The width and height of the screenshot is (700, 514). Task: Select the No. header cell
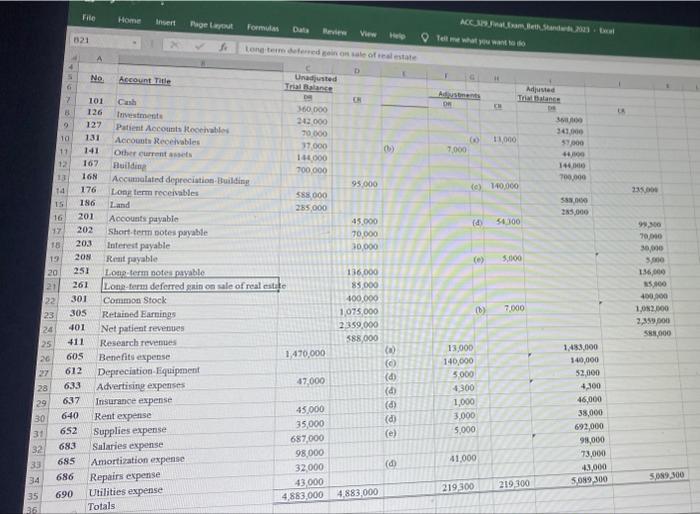coord(97,78)
